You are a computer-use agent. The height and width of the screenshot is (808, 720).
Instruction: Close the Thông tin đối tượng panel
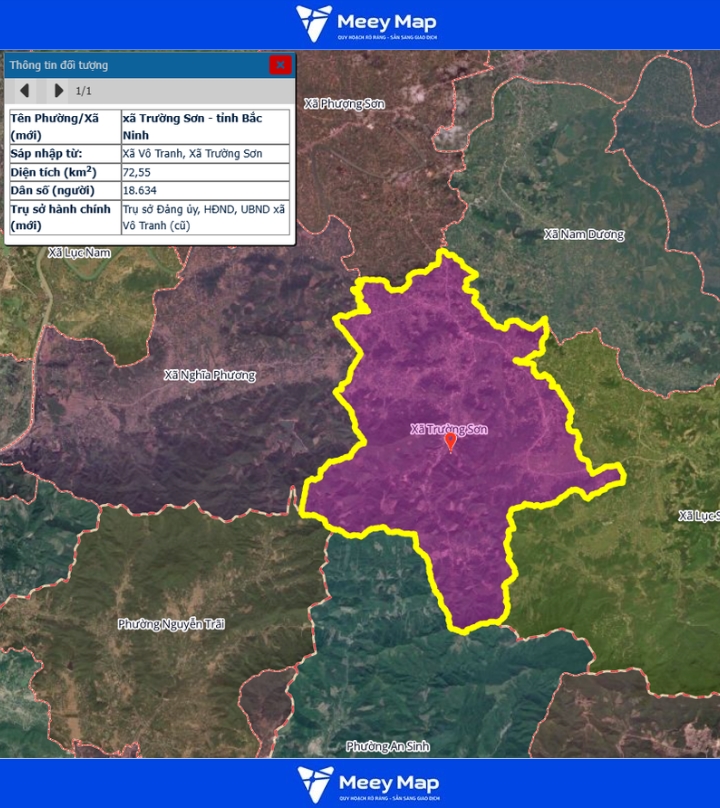[280, 65]
